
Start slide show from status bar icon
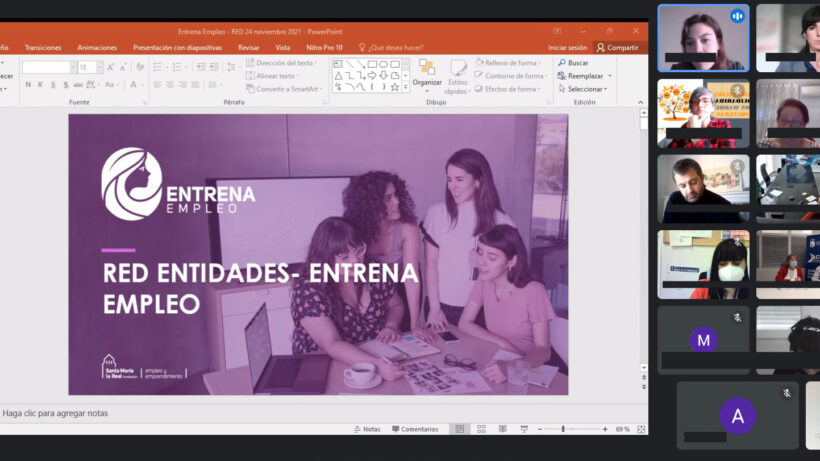point(524,429)
